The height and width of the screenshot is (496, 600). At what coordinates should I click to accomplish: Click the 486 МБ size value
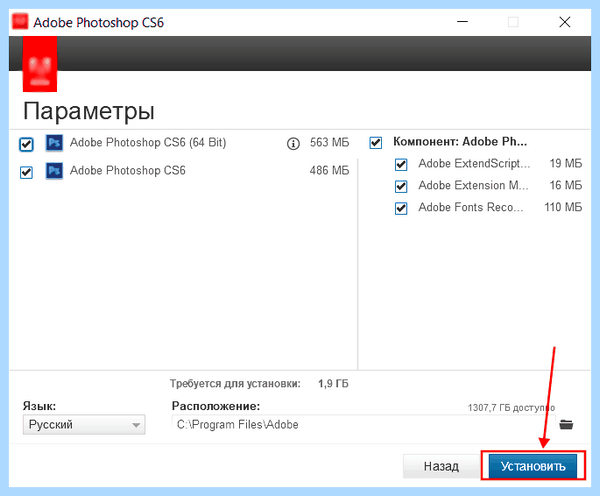coord(329,170)
